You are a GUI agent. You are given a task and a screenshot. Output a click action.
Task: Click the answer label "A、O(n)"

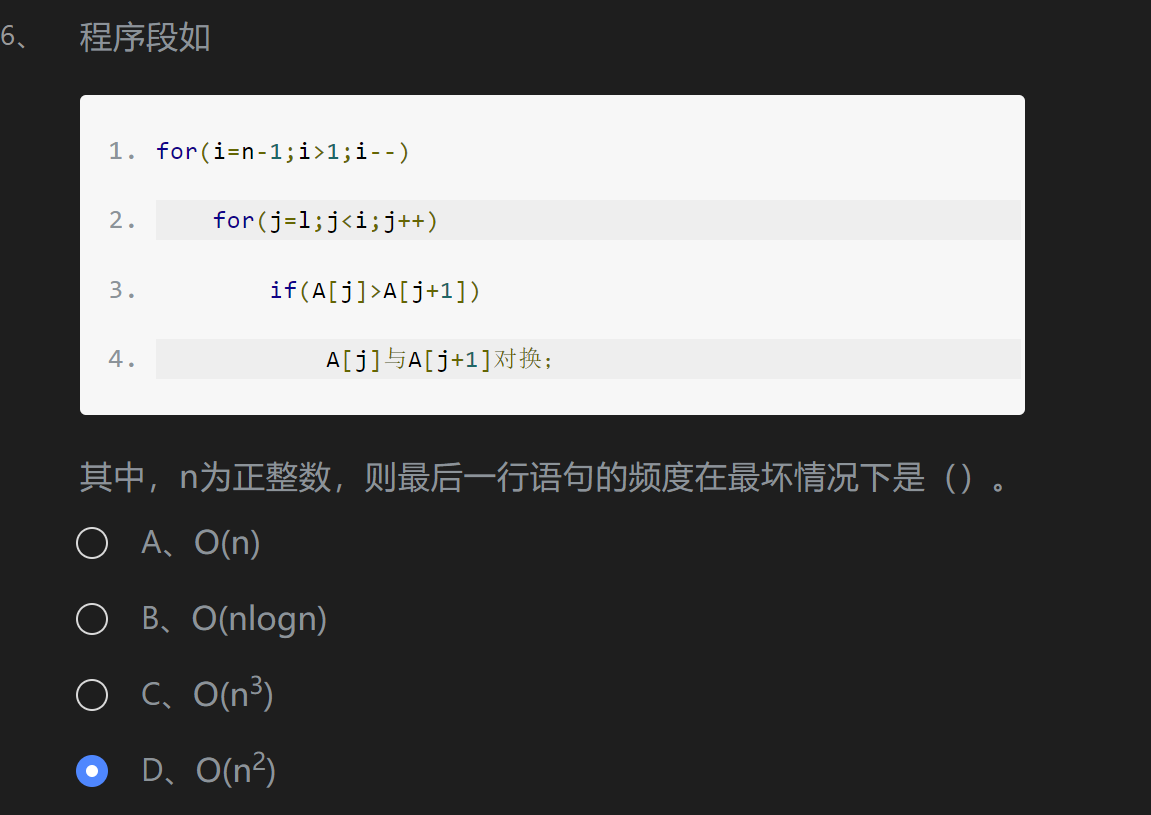pos(201,543)
